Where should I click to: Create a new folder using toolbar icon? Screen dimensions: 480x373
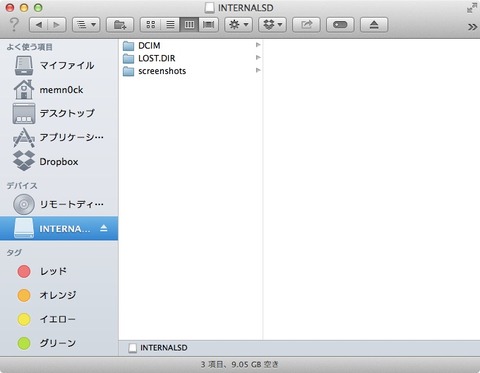point(120,25)
